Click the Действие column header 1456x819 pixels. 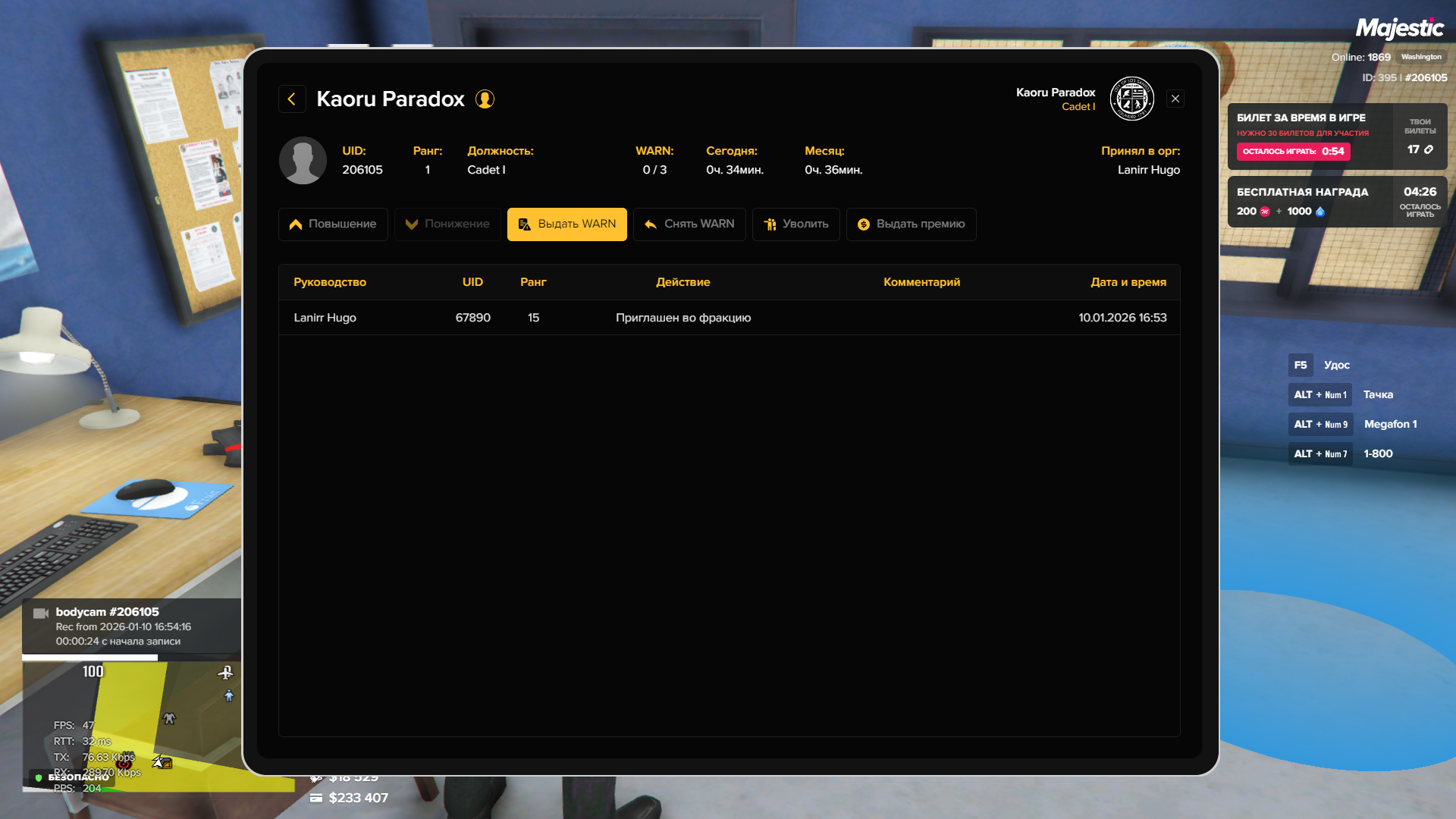coord(682,282)
